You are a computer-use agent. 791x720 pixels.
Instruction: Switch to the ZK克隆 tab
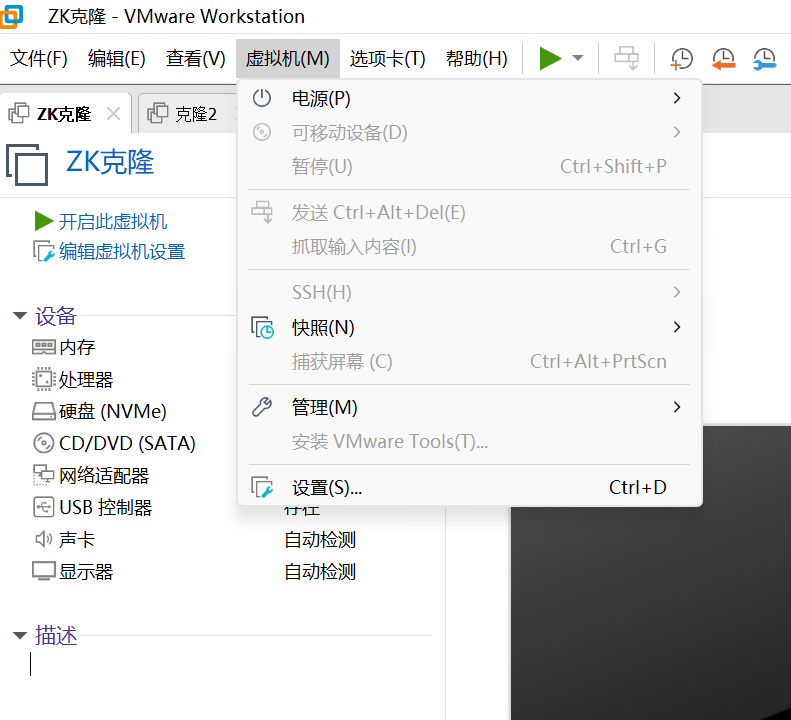pyautogui.click(x=64, y=114)
